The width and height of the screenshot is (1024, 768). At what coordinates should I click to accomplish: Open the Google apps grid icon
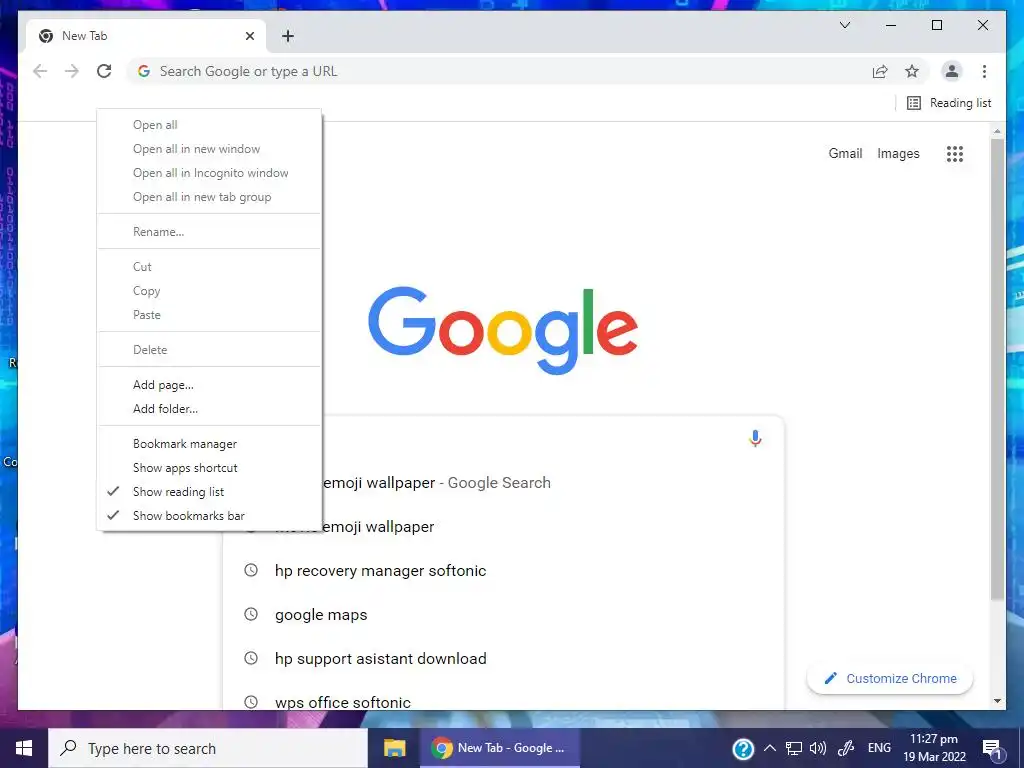point(955,153)
